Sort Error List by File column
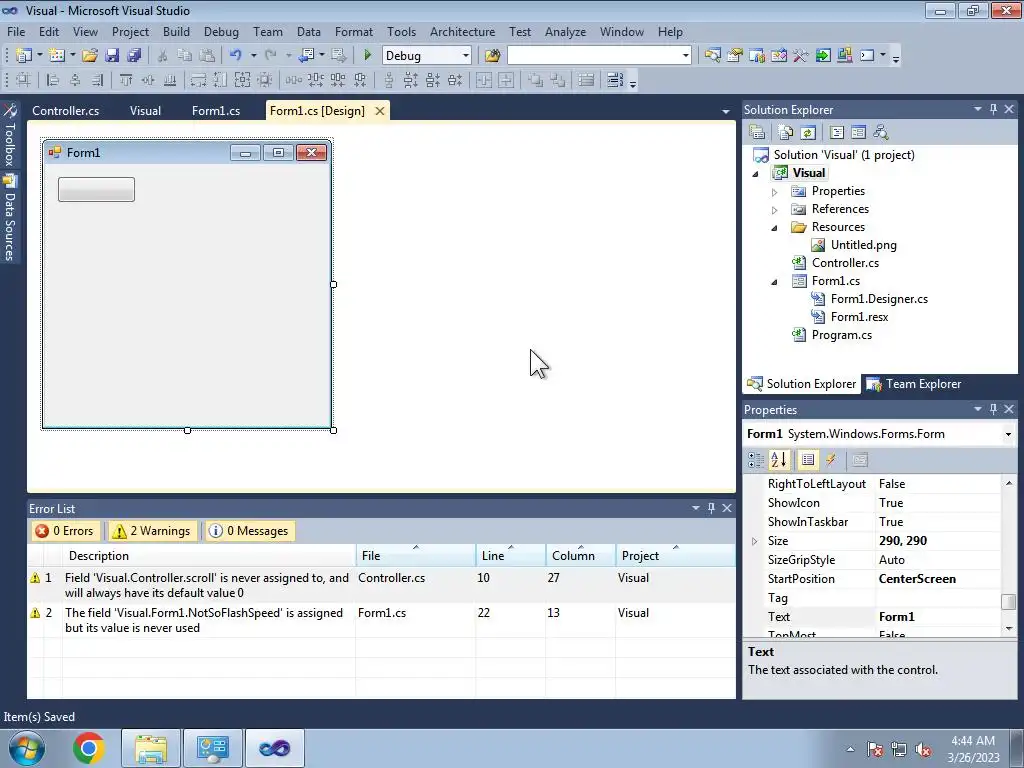Viewport: 1024px width, 768px height. tap(416, 556)
